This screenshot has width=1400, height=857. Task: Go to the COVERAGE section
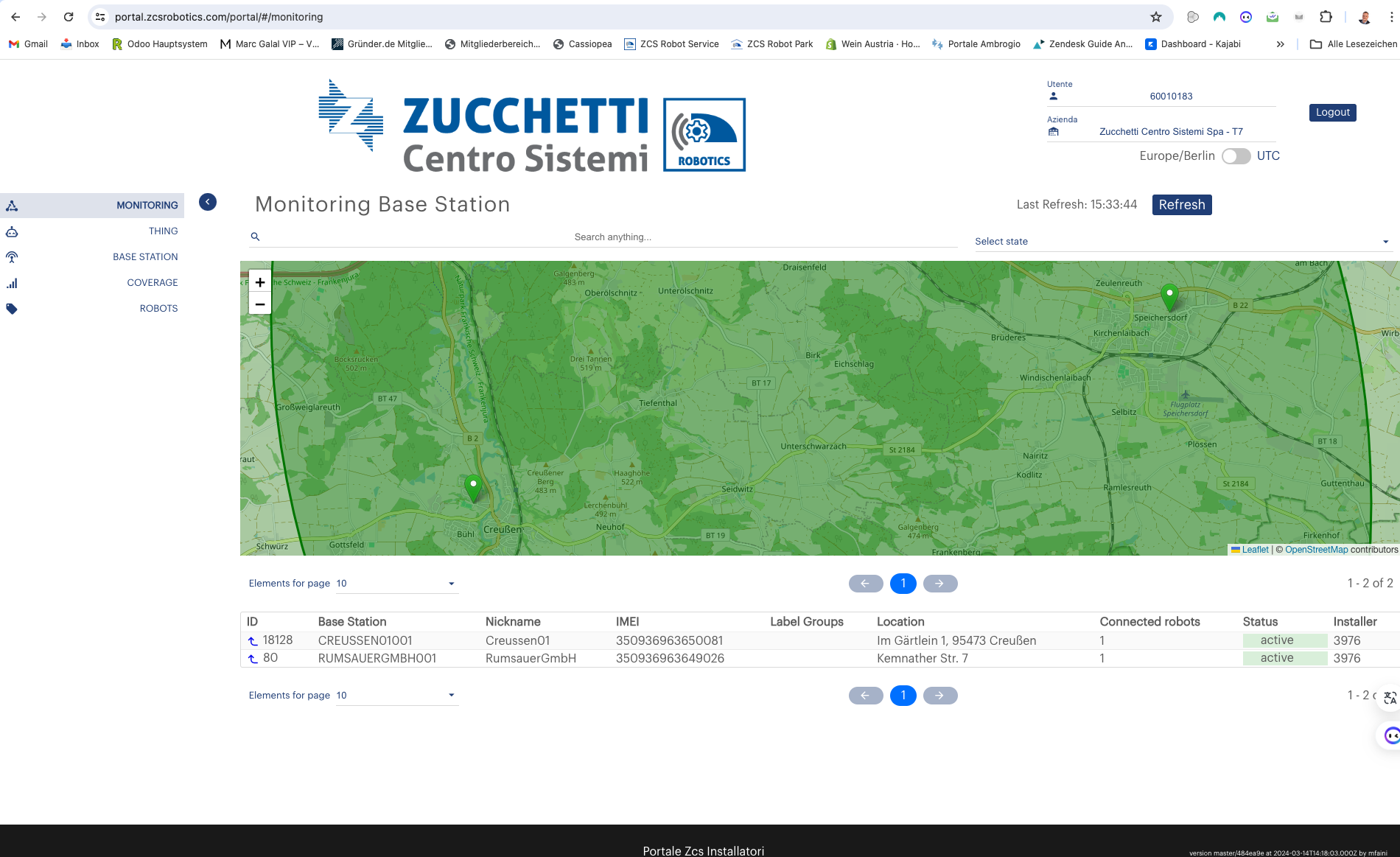coord(152,283)
